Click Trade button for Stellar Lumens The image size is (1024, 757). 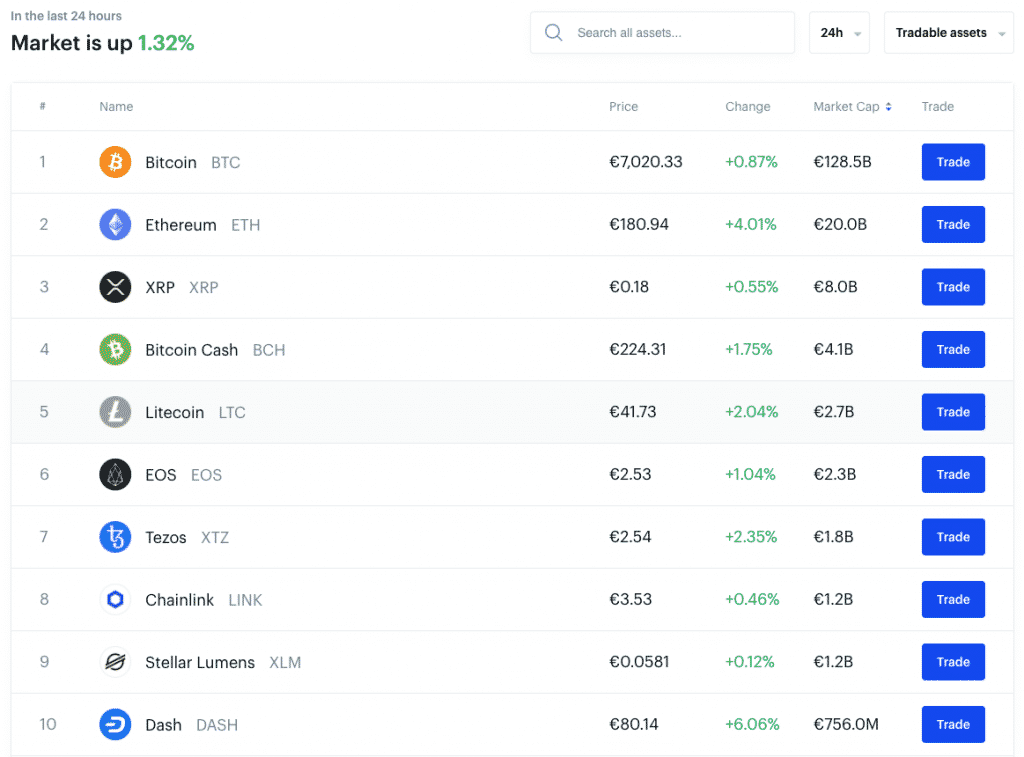953,662
